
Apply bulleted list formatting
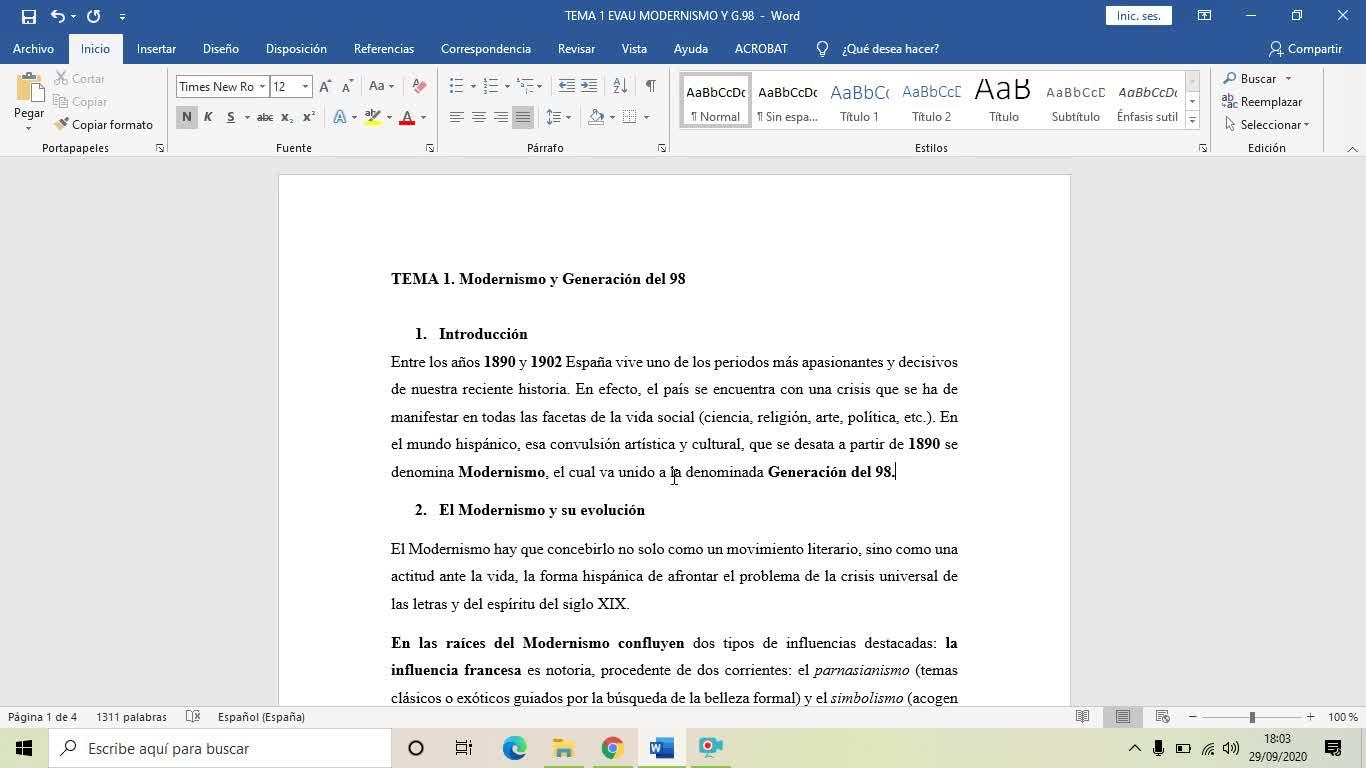coord(456,86)
